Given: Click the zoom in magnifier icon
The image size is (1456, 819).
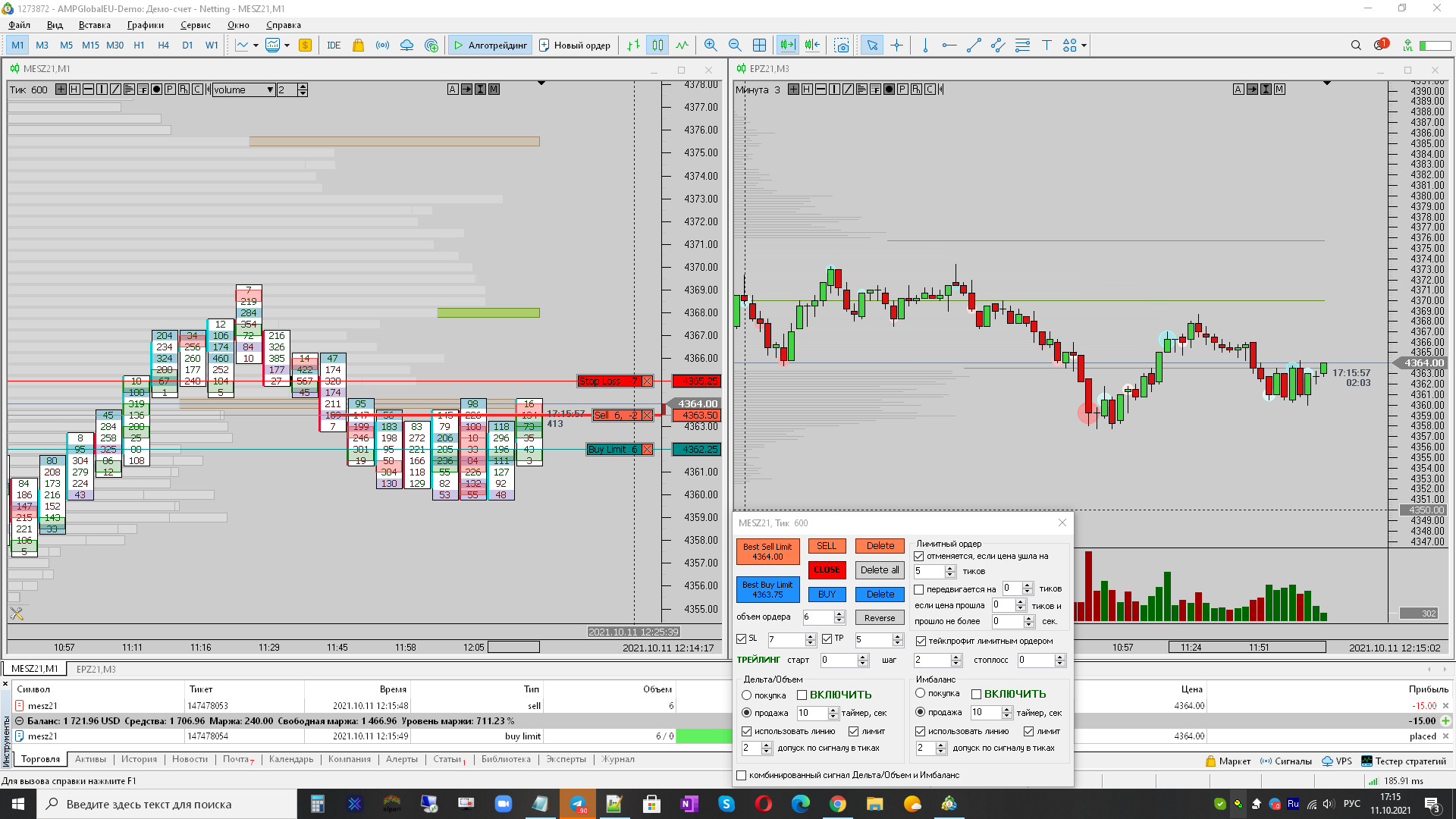Looking at the screenshot, I should point(710,45).
